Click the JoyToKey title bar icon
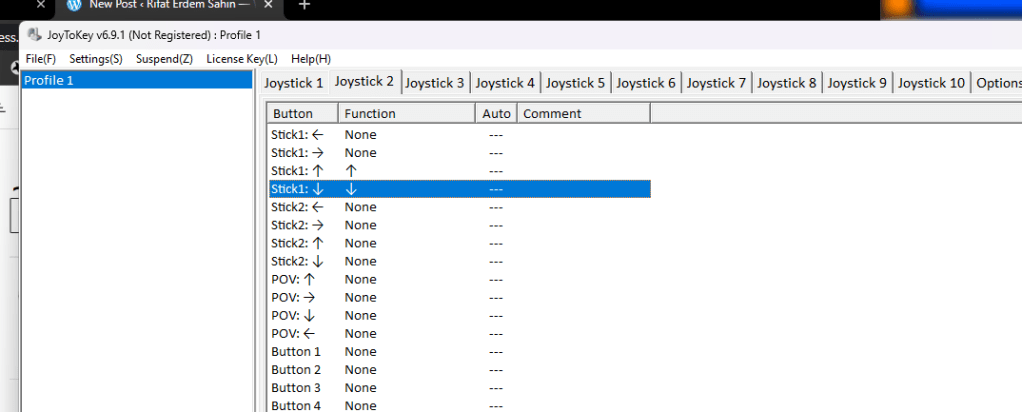This screenshot has width=1022, height=412. point(35,35)
